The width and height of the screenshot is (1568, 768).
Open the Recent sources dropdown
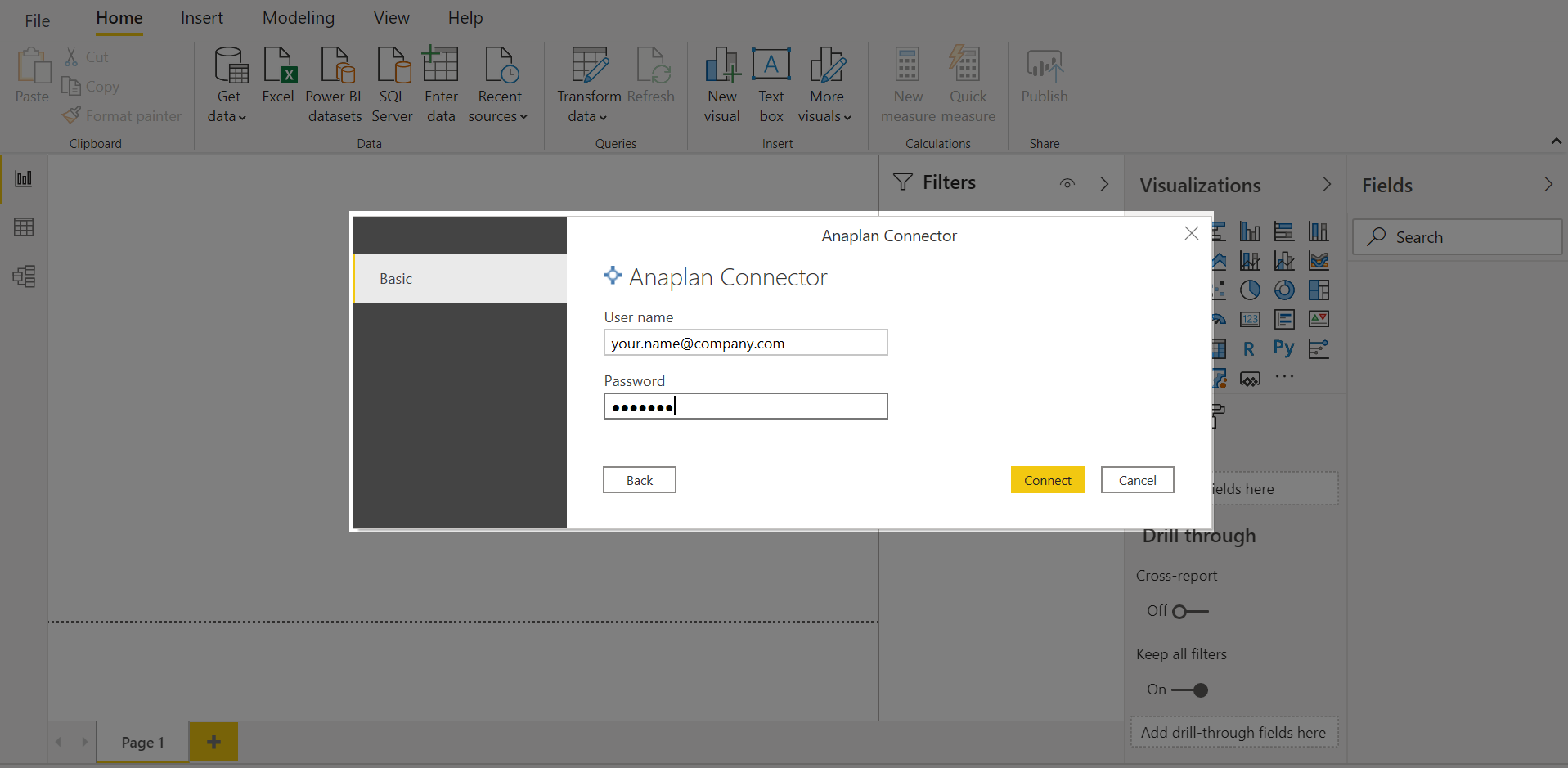pyautogui.click(x=523, y=117)
